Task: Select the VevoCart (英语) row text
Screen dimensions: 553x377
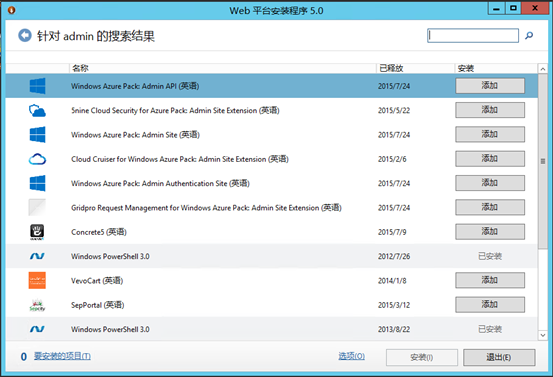Action: tap(97, 281)
